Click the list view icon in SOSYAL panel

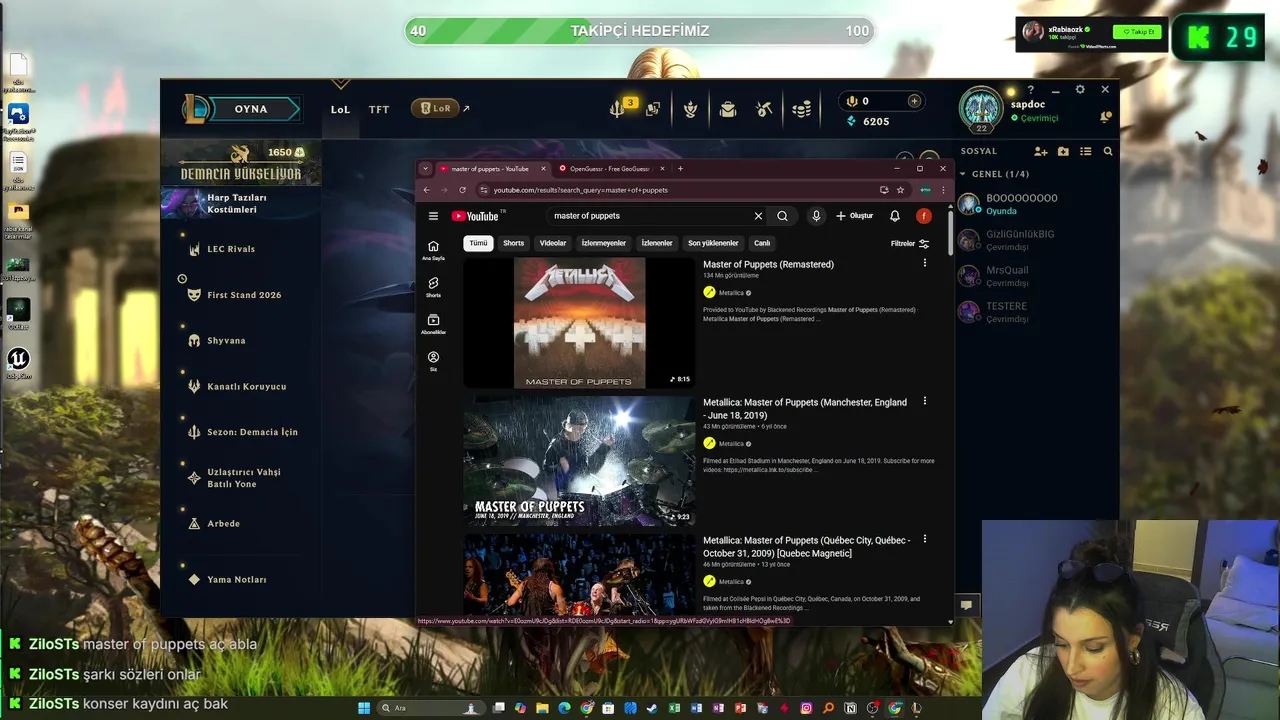point(1086,151)
